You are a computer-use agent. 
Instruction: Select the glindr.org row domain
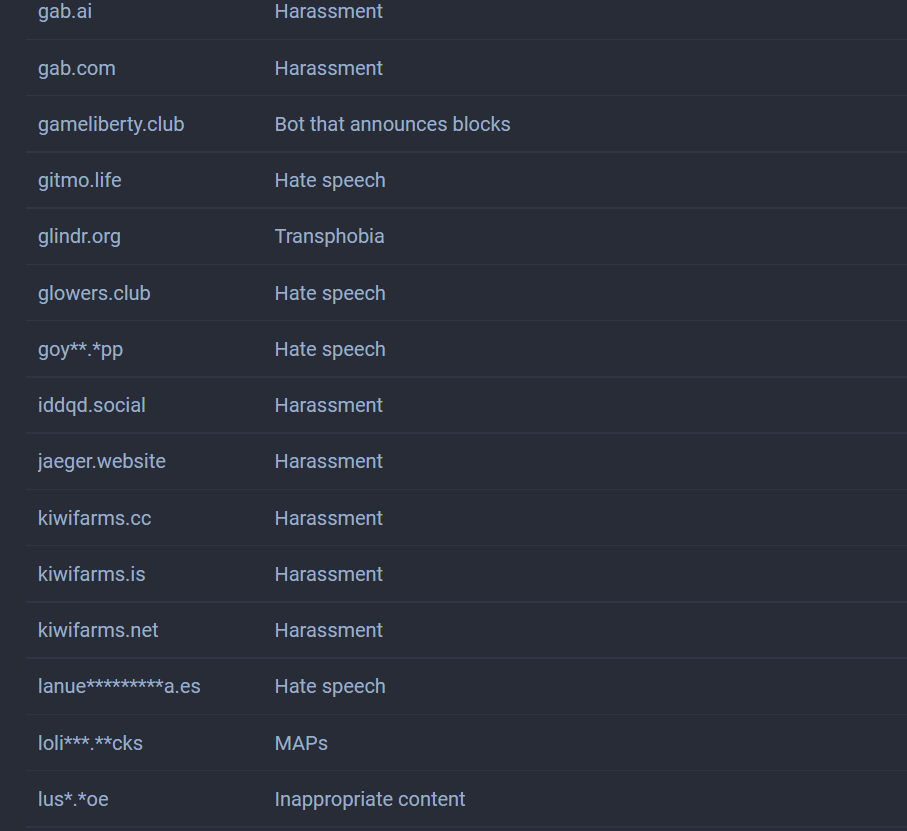(x=79, y=237)
